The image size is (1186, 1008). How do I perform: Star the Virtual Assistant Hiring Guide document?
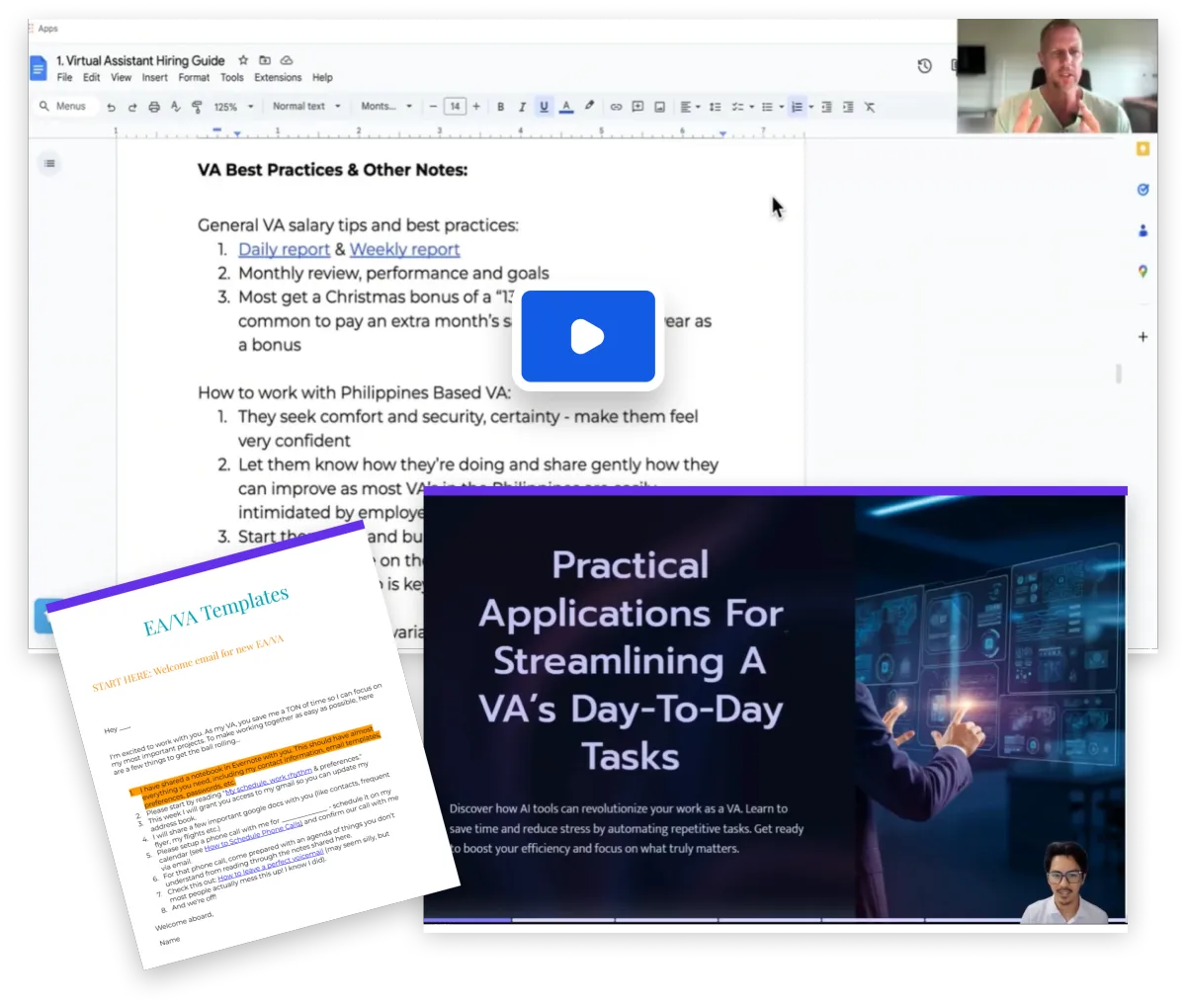pos(243,60)
